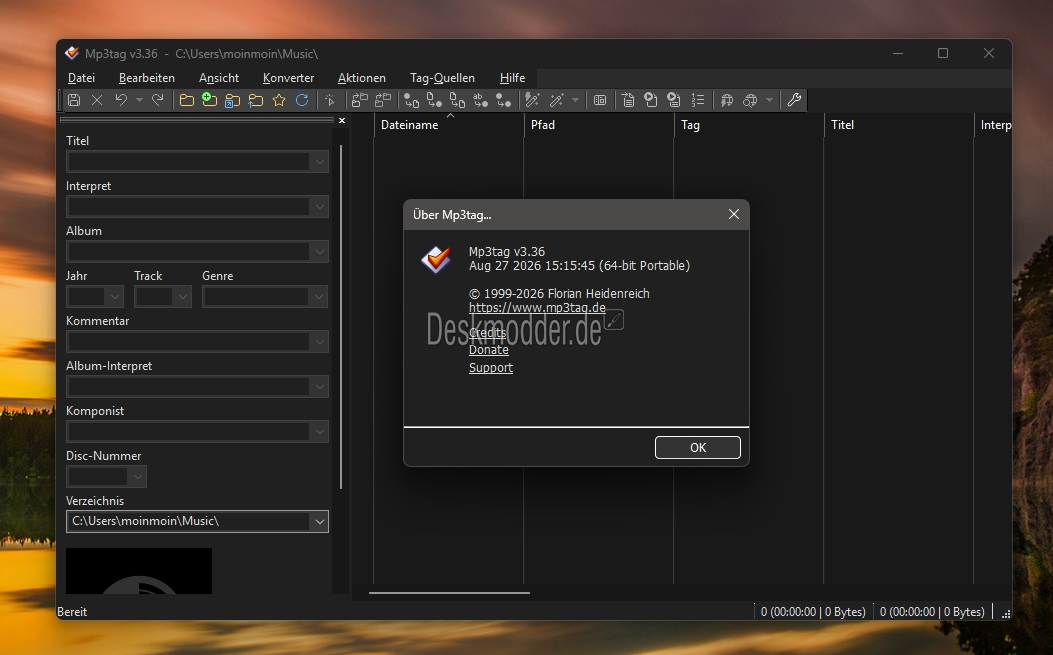Screen dimensions: 1053x655
Task: Click the Save tag floppy disk icon
Action: [x=74, y=100]
